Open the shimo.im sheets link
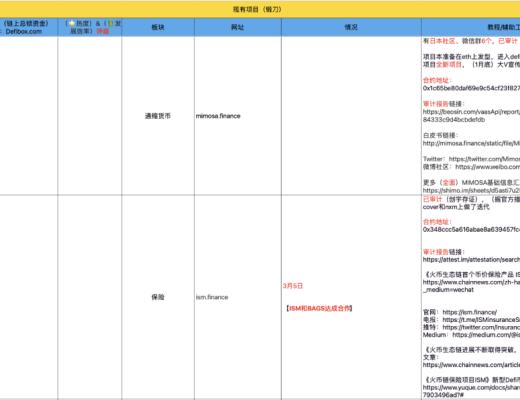Viewport: 520px width, 400px height. [x=471, y=190]
